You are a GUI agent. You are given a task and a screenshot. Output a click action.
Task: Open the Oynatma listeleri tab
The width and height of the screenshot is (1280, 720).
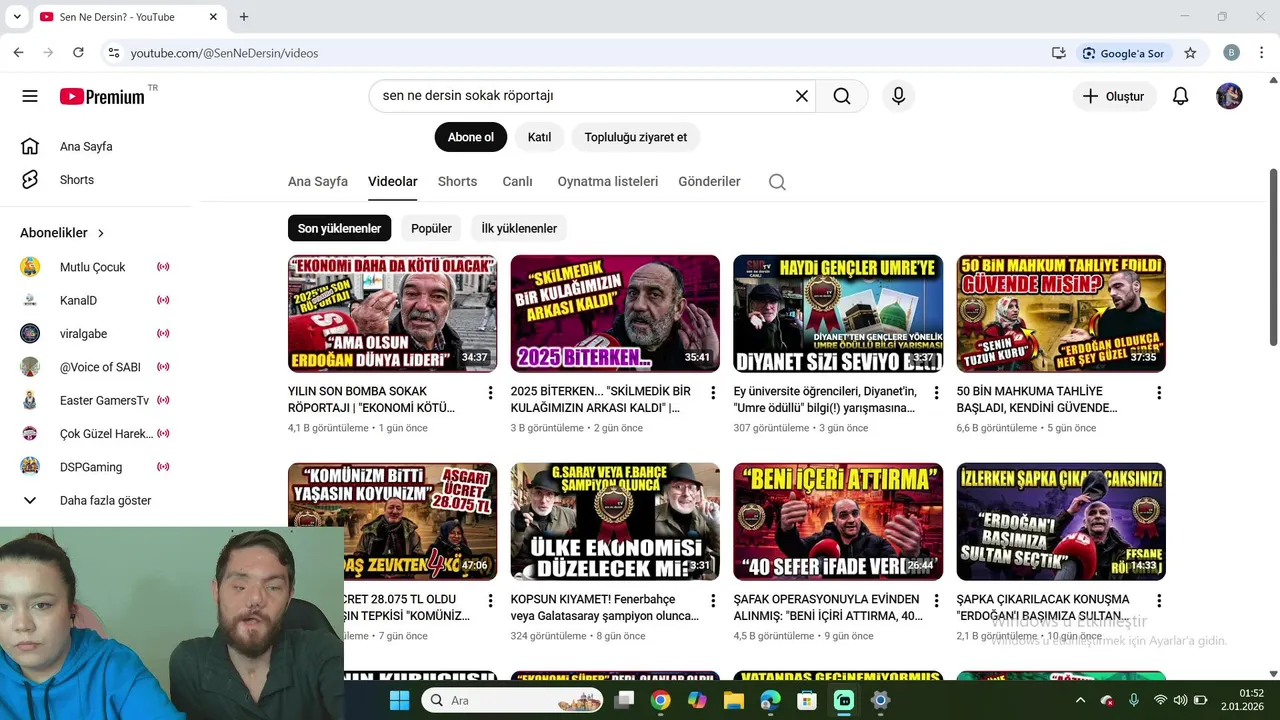608,182
